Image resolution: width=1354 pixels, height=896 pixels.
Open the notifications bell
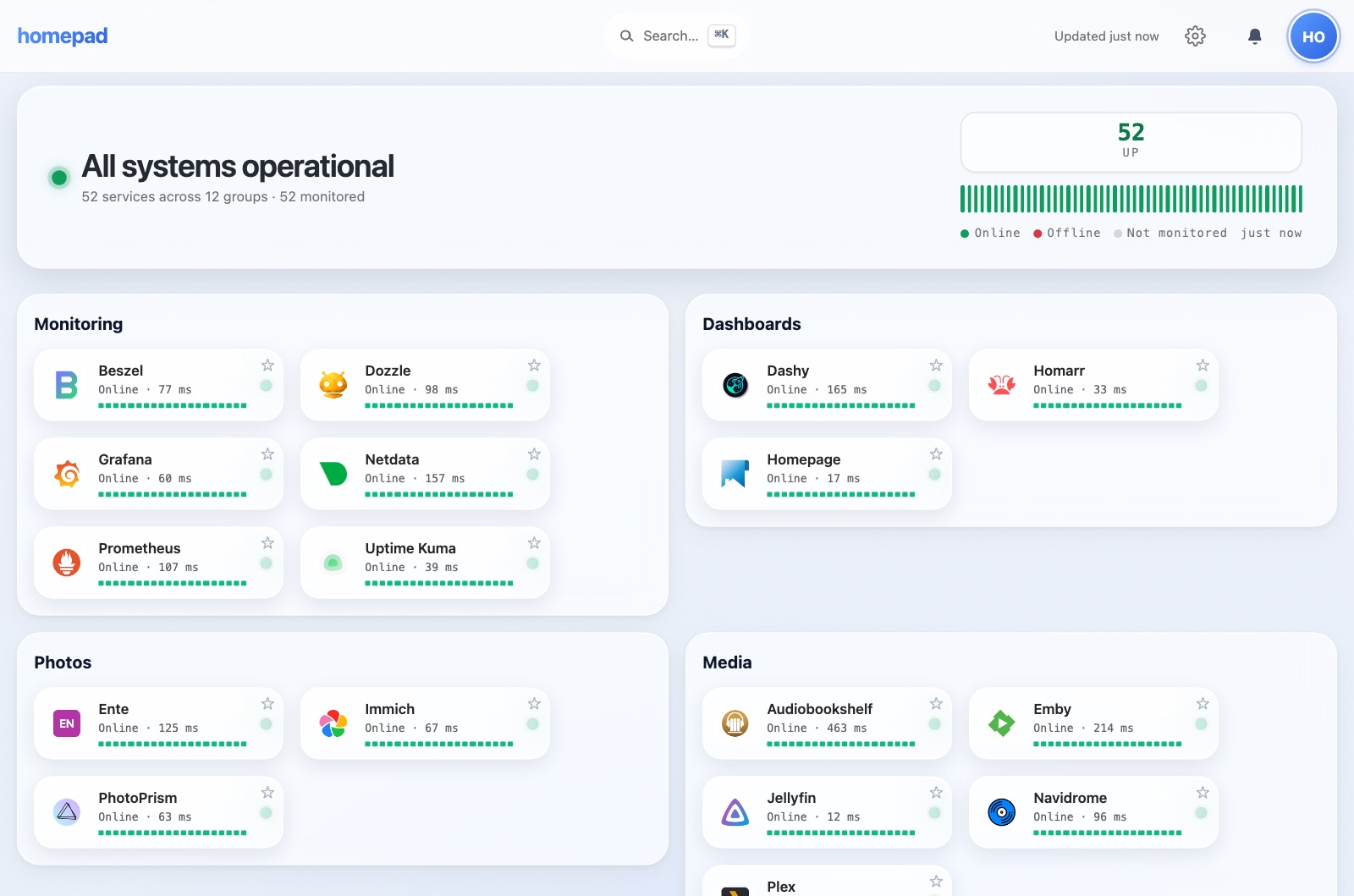(x=1255, y=36)
